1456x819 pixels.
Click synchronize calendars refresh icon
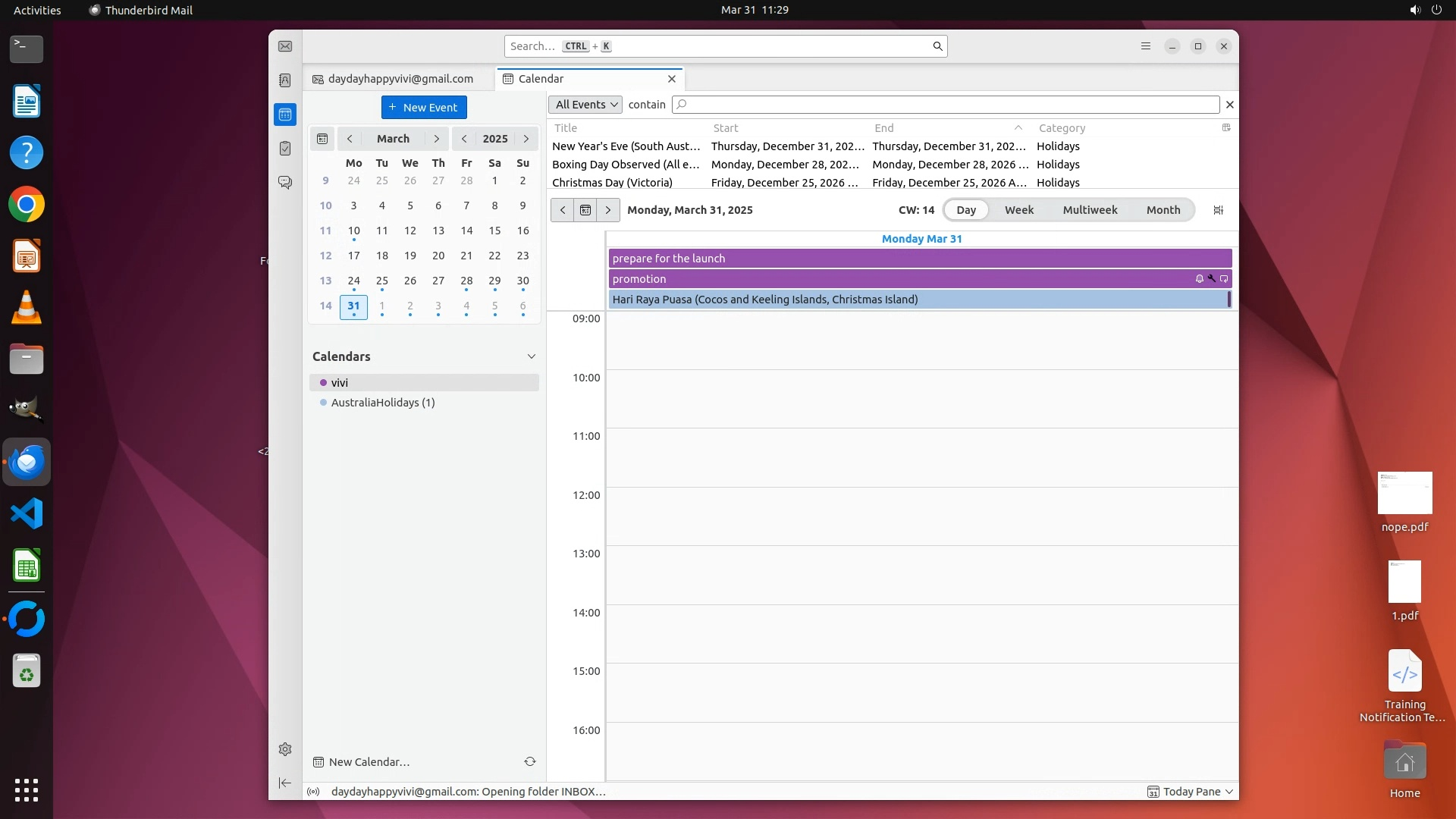[530, 761]
